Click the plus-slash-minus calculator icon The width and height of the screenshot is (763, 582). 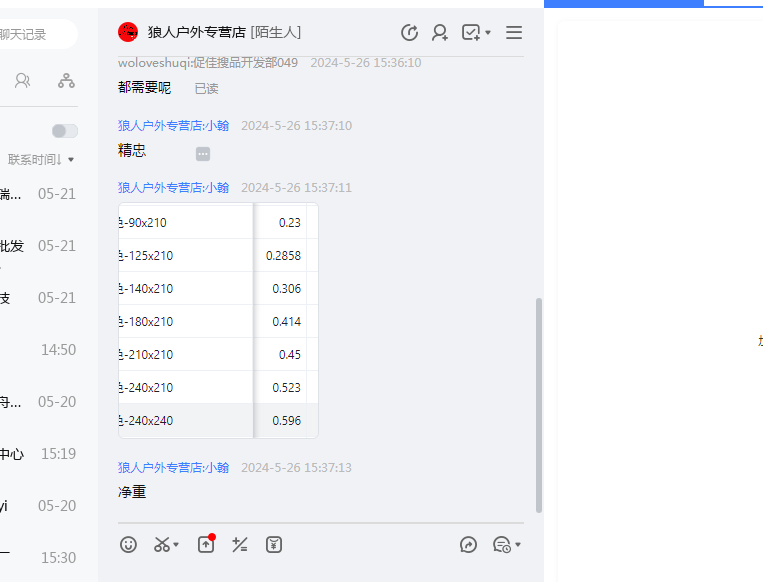pos(240,545)
